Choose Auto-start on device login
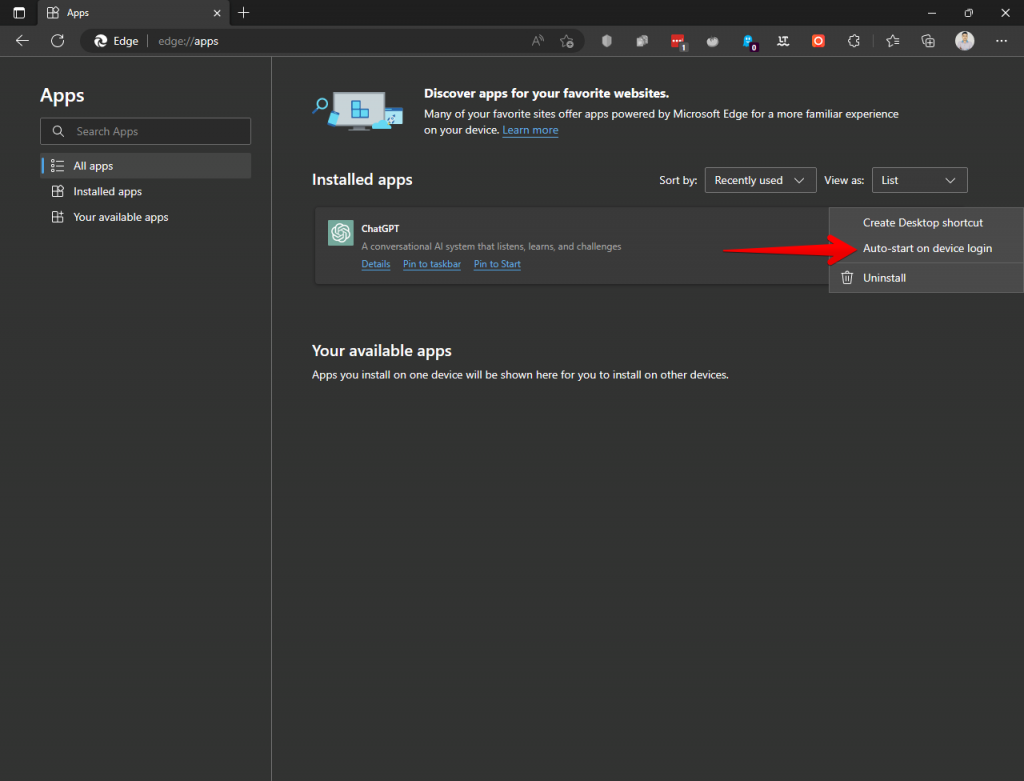This screenshot has width=1024, height=781. tap(926, 248)
